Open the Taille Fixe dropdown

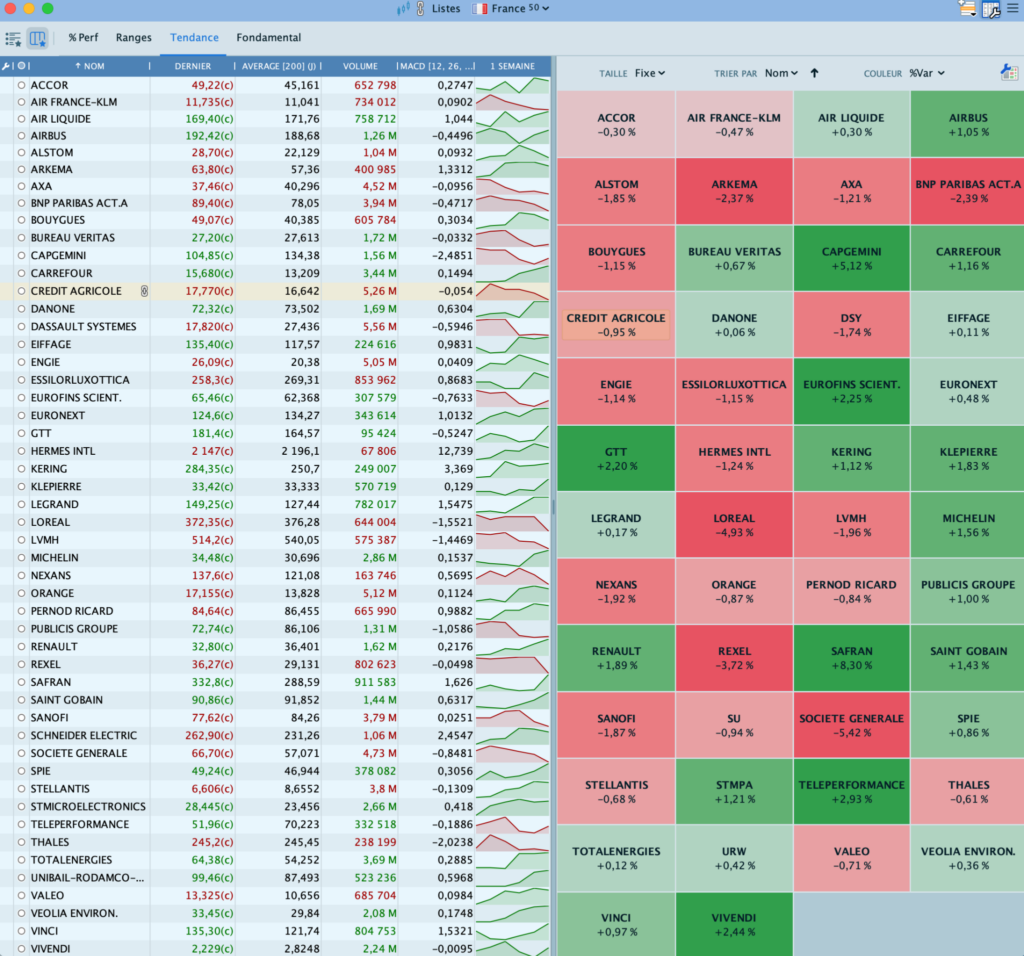650,73
